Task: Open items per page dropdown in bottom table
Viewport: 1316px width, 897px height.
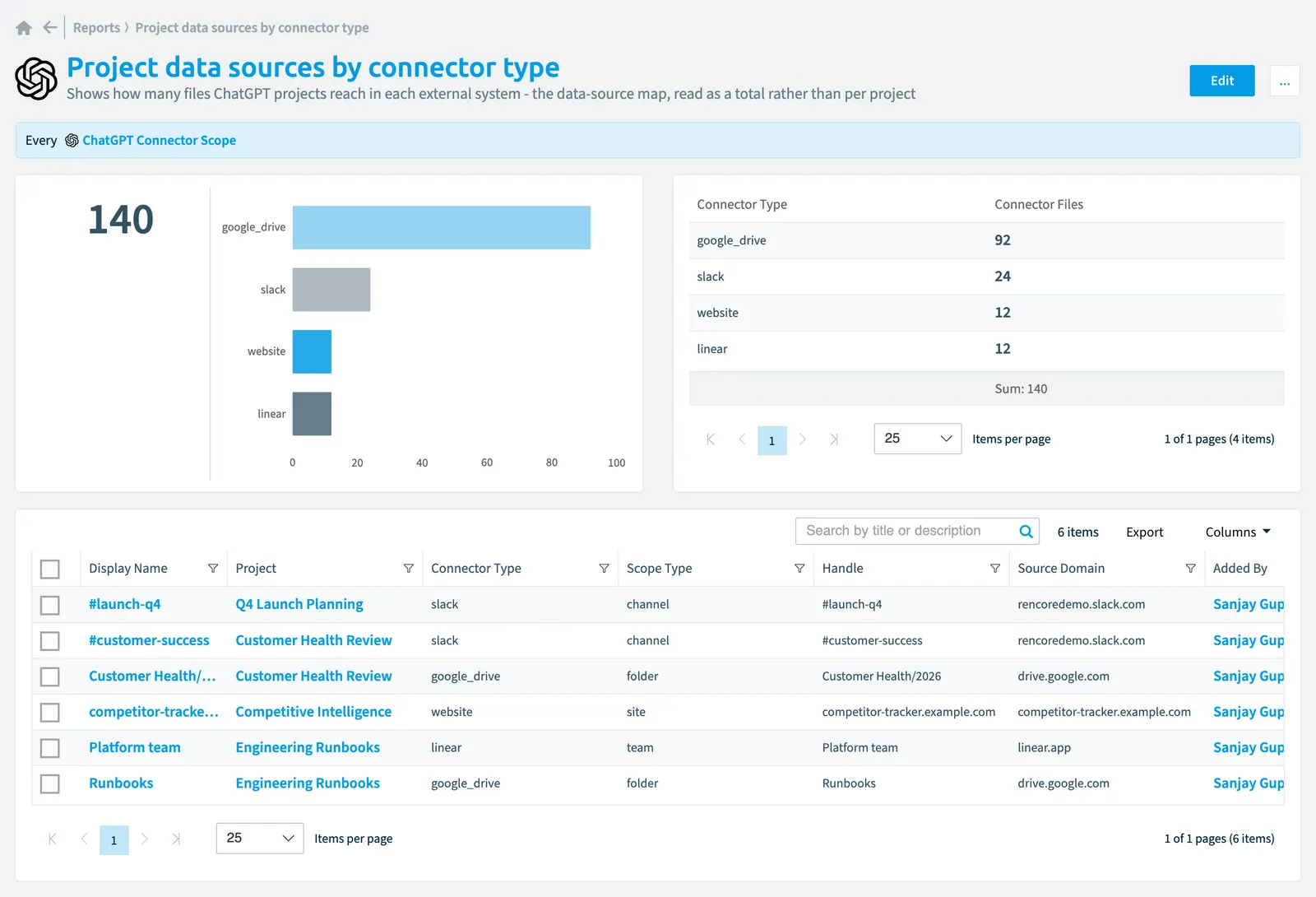Action: point(260,839)
